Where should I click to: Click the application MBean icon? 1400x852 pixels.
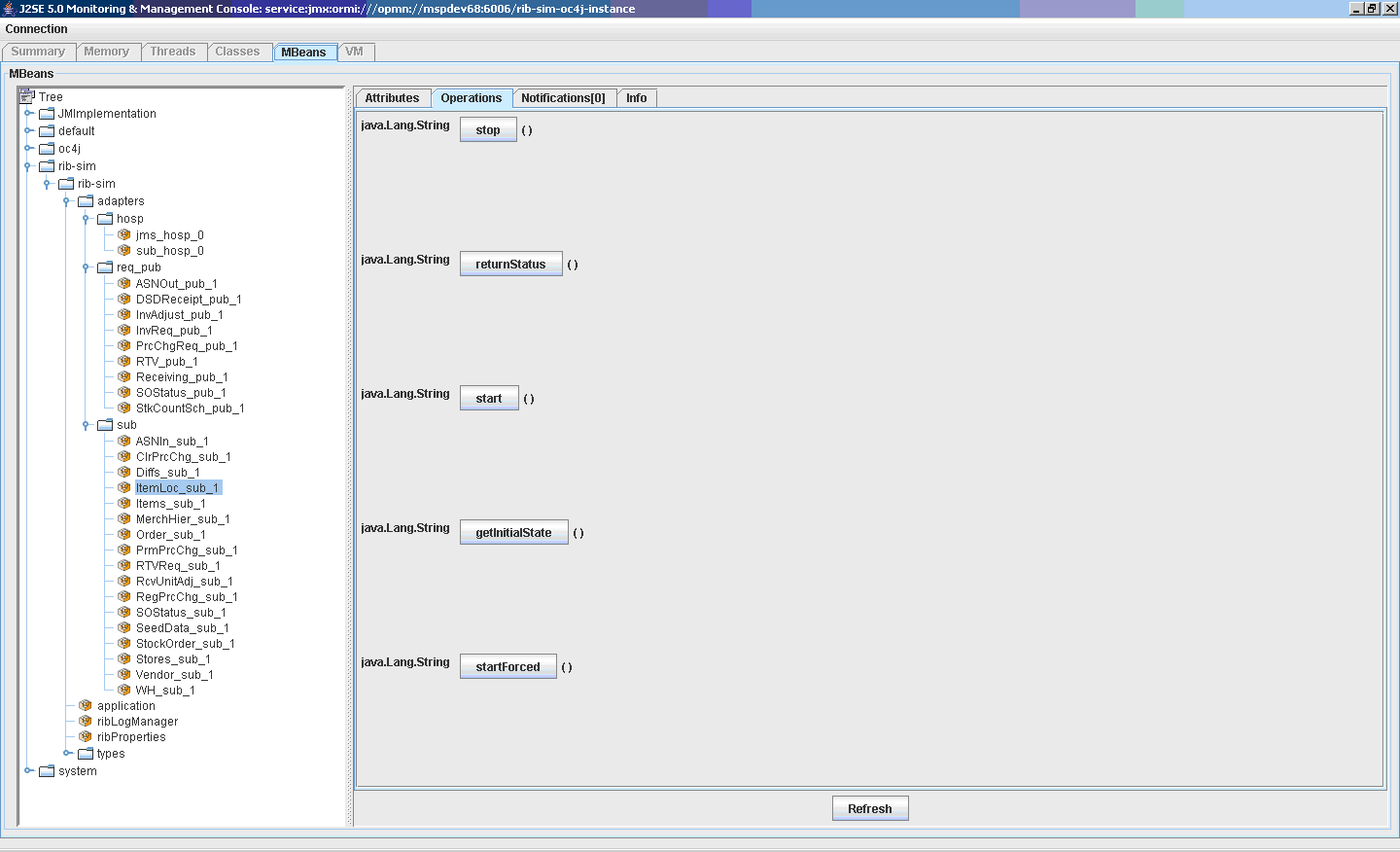coord(86,705)
